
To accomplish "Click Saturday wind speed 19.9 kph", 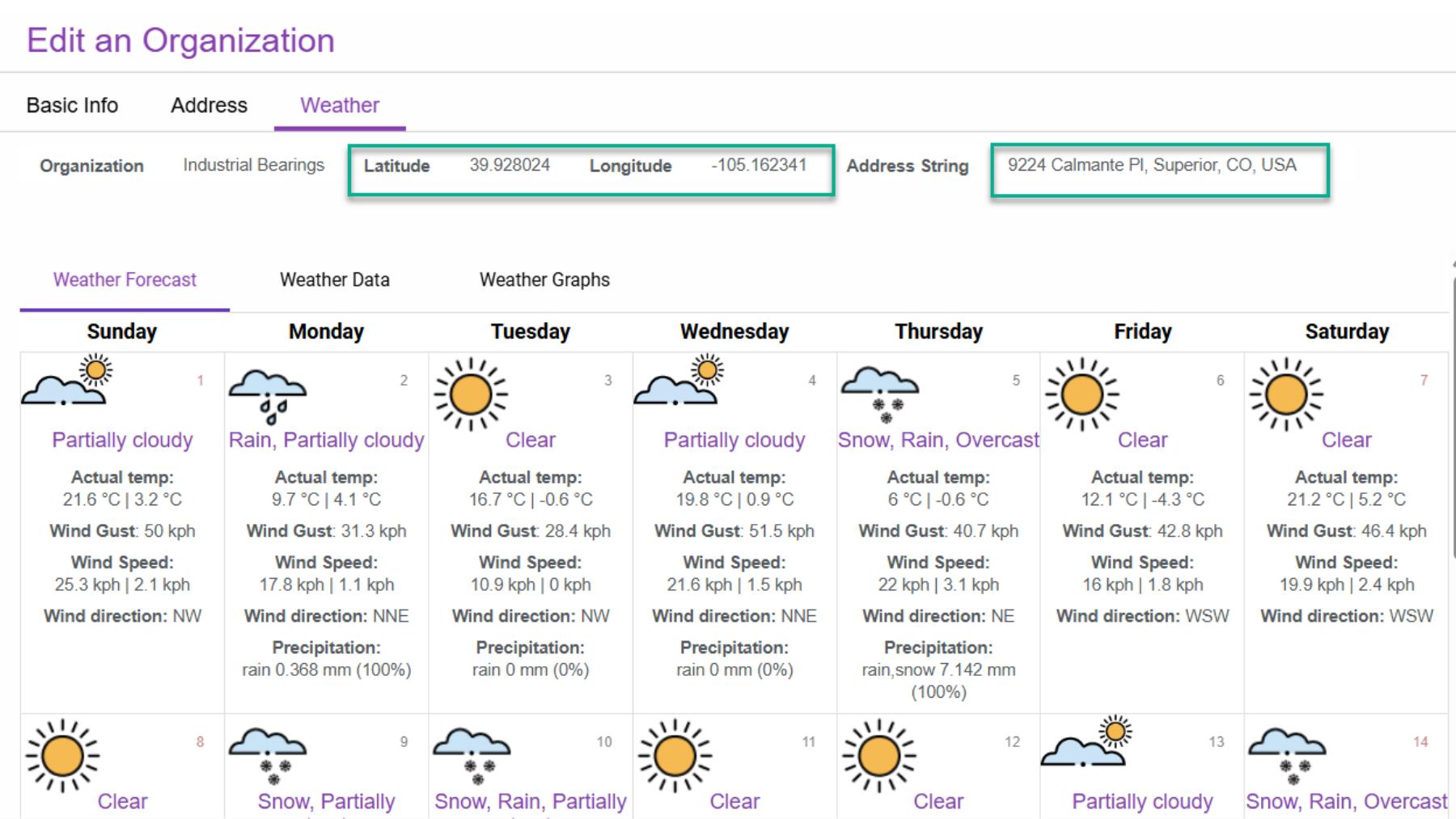I will [1347, 585].
